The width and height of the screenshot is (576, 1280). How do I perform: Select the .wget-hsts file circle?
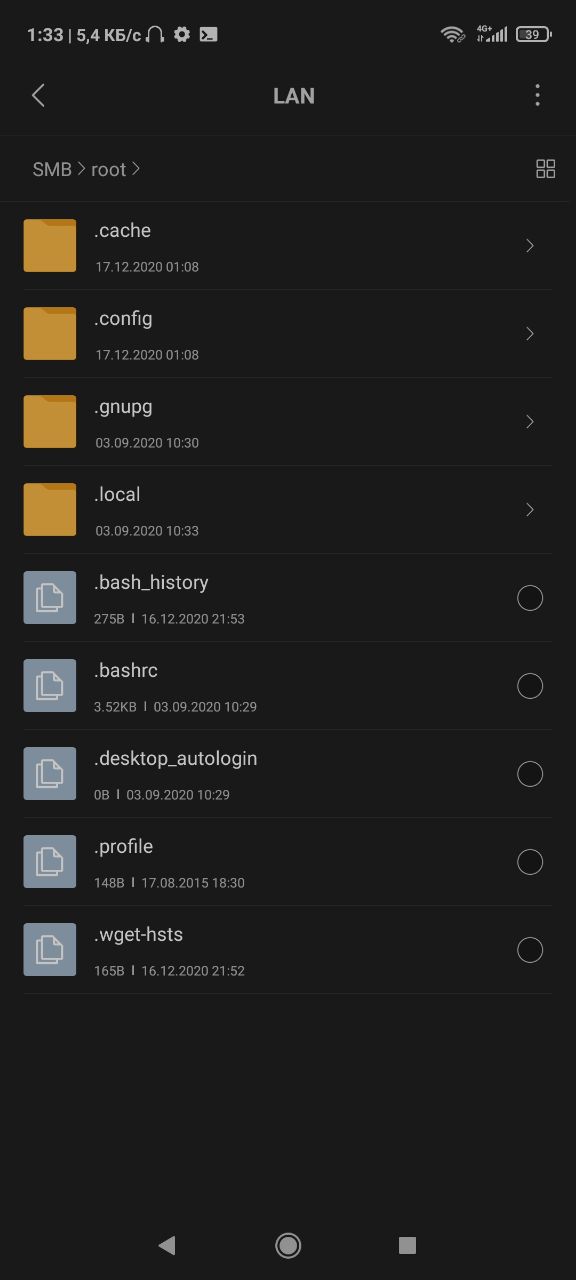(530, 950)
